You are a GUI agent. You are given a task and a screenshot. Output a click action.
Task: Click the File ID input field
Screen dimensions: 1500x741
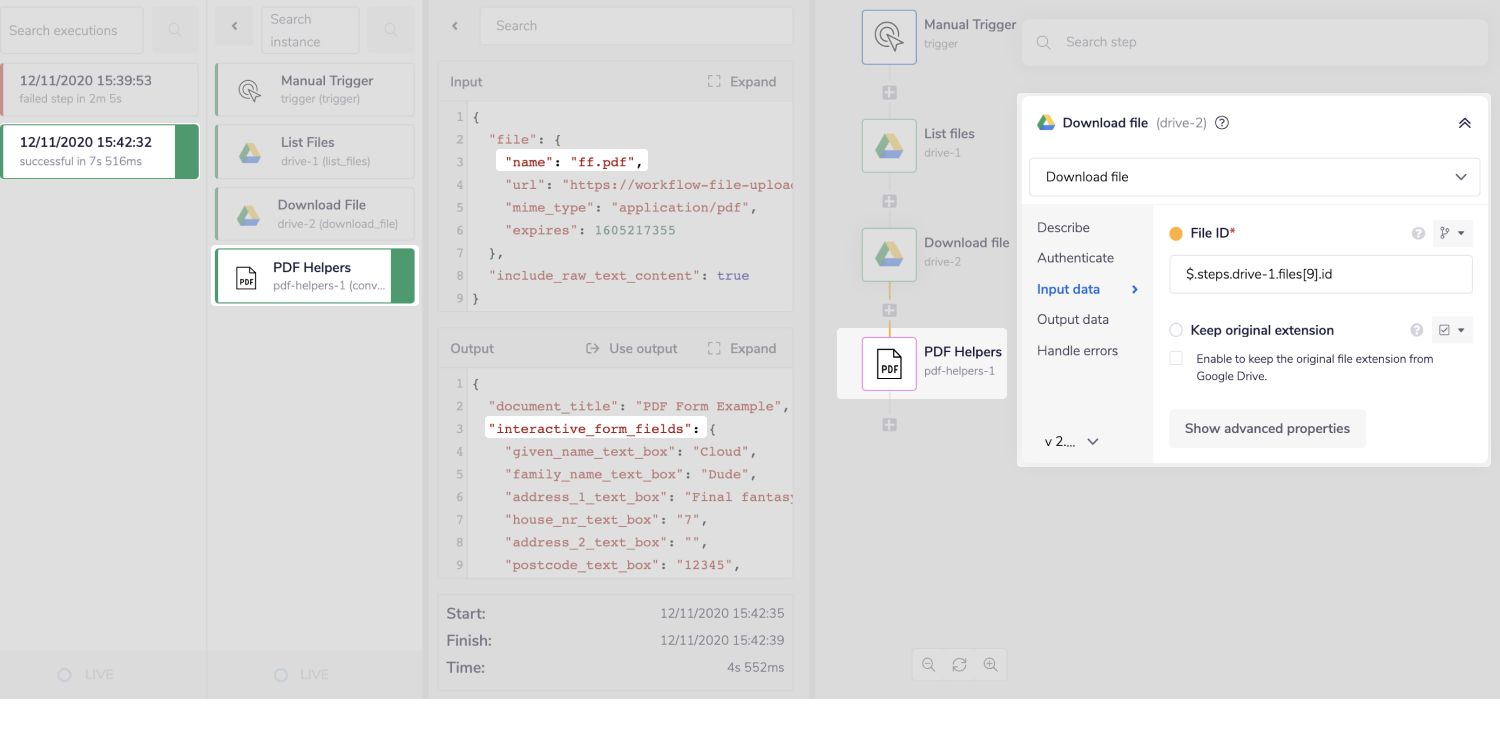(x=1320, y=274)
